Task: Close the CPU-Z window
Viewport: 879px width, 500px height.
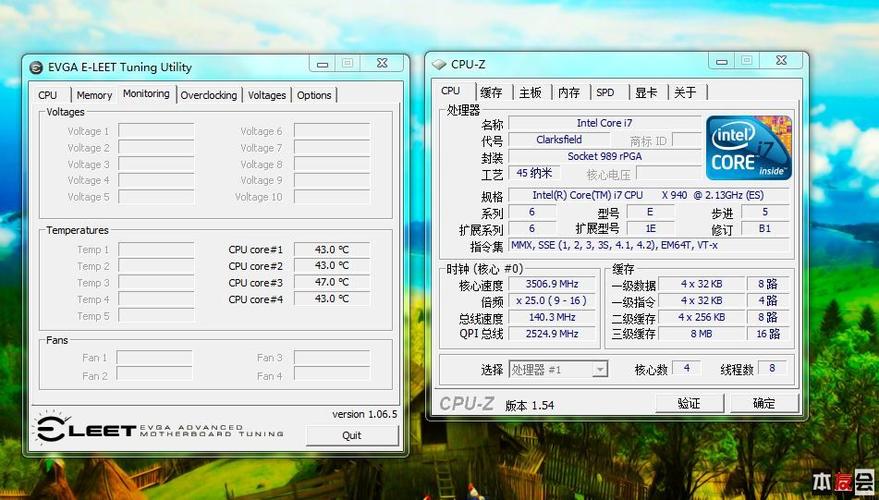Action: tap(781, 61)
